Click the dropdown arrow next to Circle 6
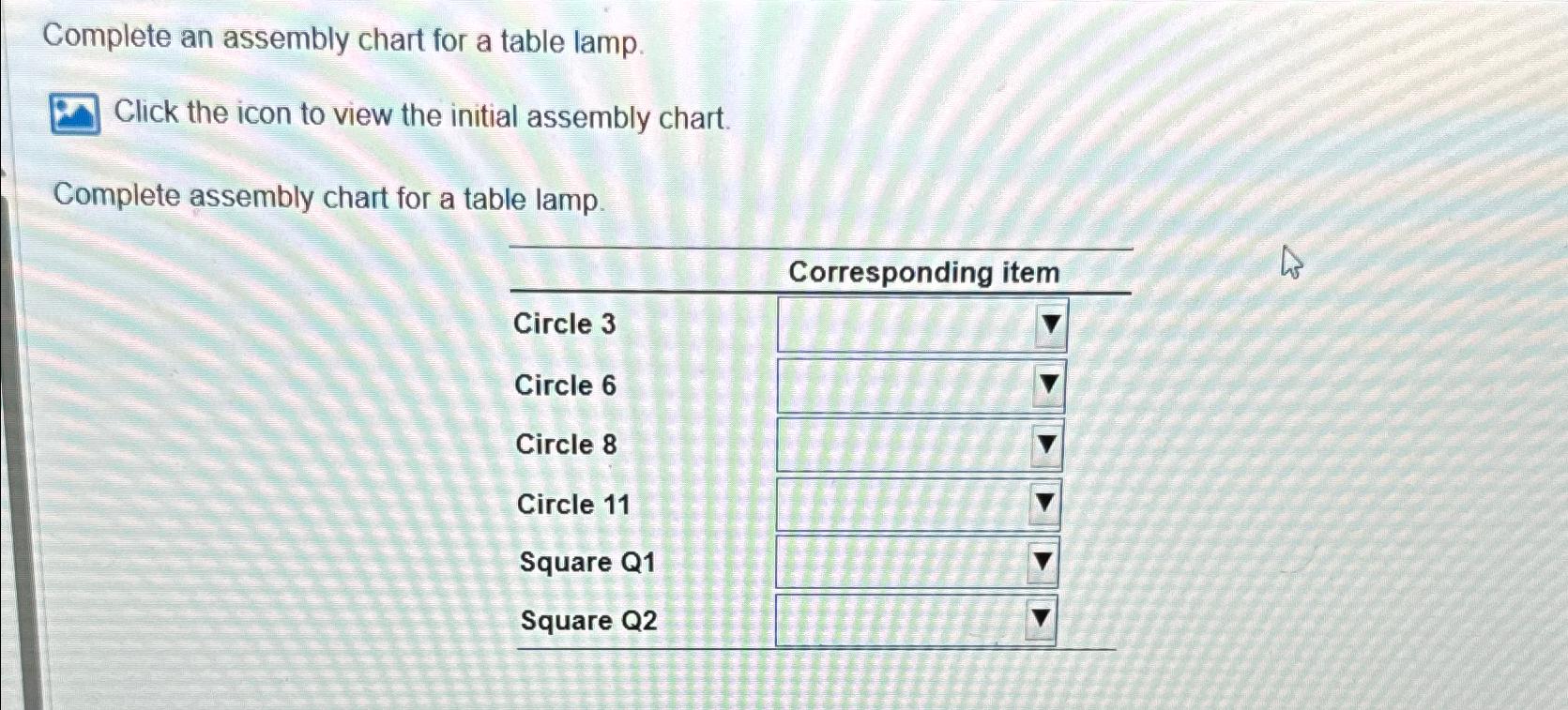 tap(1048, 384)
